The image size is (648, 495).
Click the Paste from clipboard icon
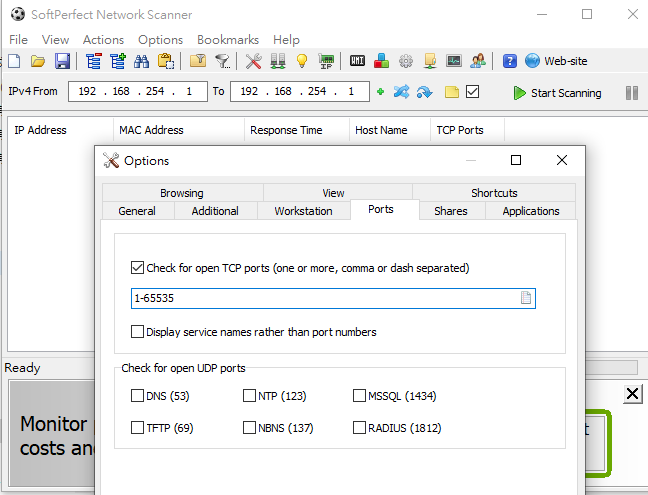(166, 61)
